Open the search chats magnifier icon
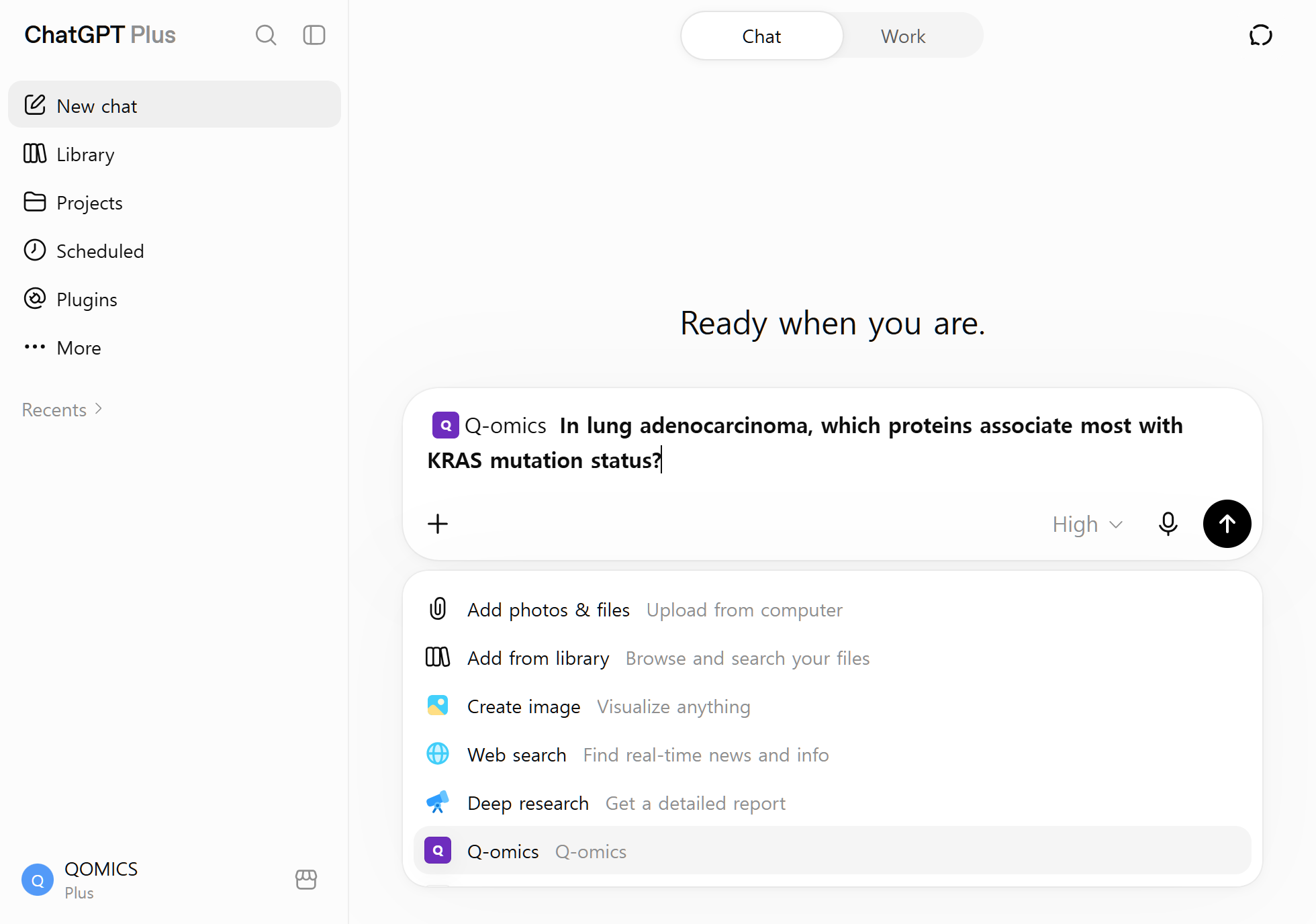Viewport: 1316px width, 924px height. tap(266, 35)
